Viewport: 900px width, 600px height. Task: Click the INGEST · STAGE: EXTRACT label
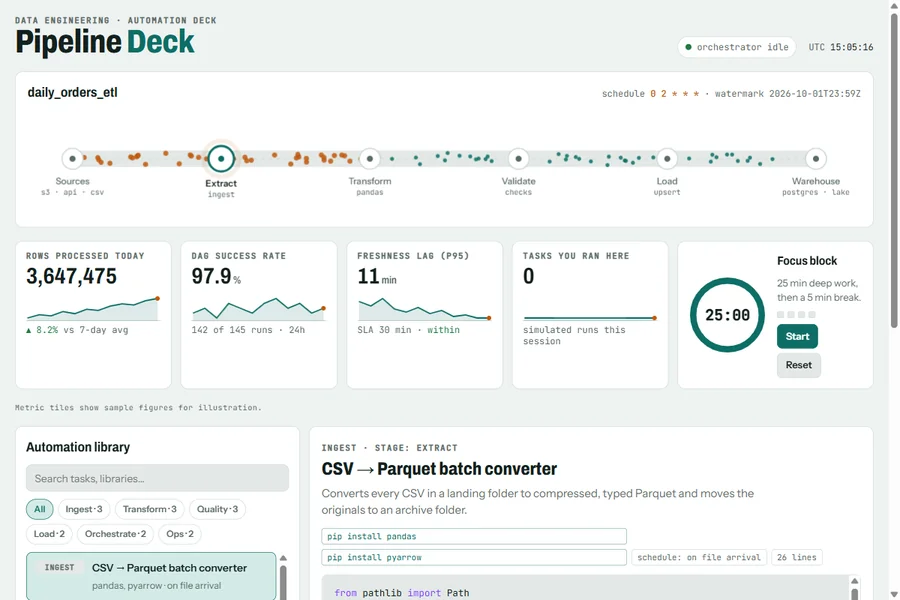pos(389,448)
